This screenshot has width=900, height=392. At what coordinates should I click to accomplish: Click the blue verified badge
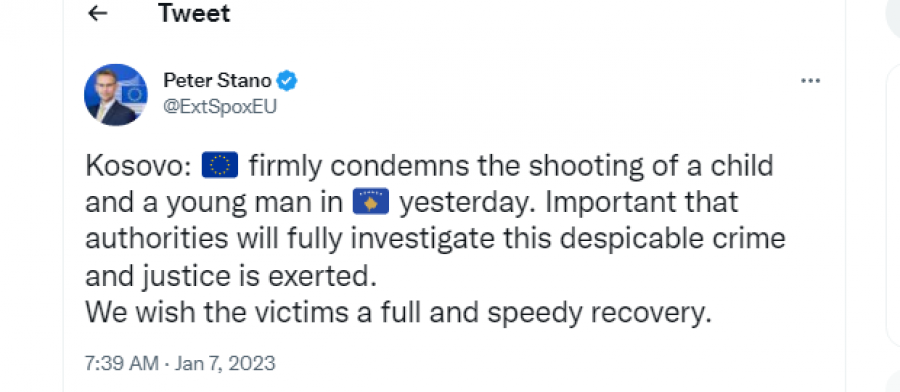[287, 81]
